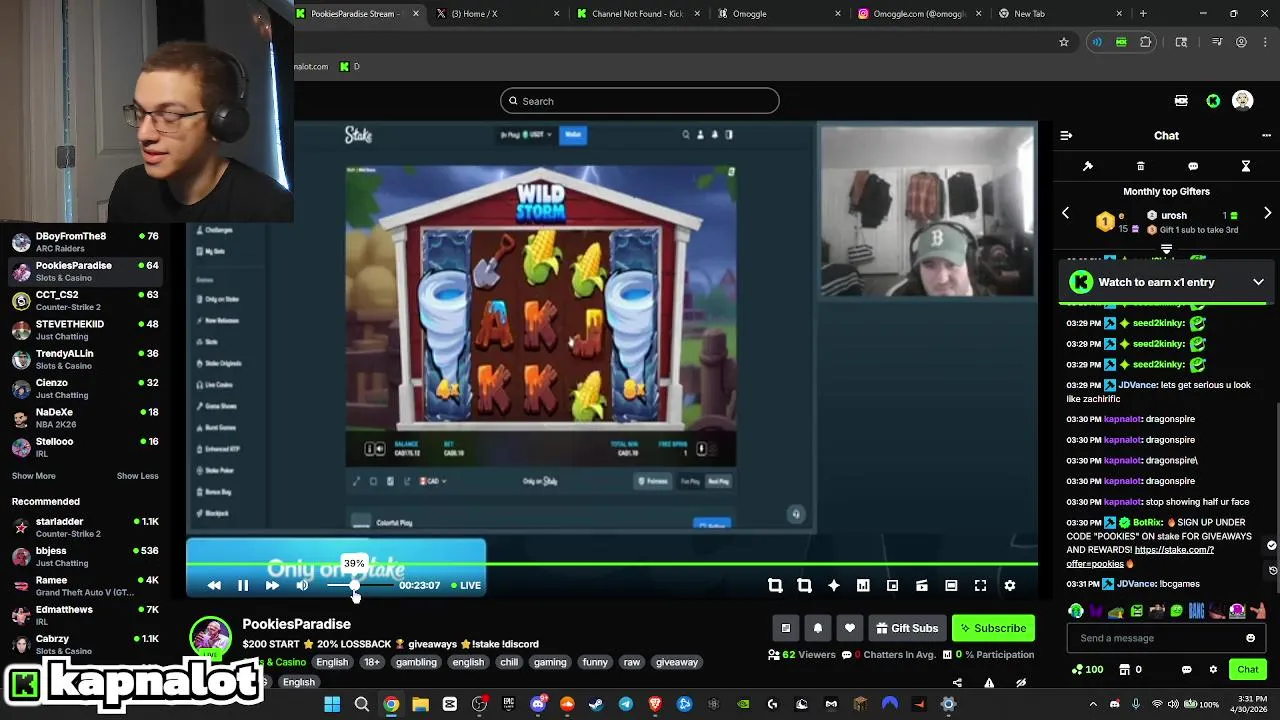The height and width of the screenshot is (720, 1280).
Task: Click the green Subscribe button
Action: (x=993, y=628)
